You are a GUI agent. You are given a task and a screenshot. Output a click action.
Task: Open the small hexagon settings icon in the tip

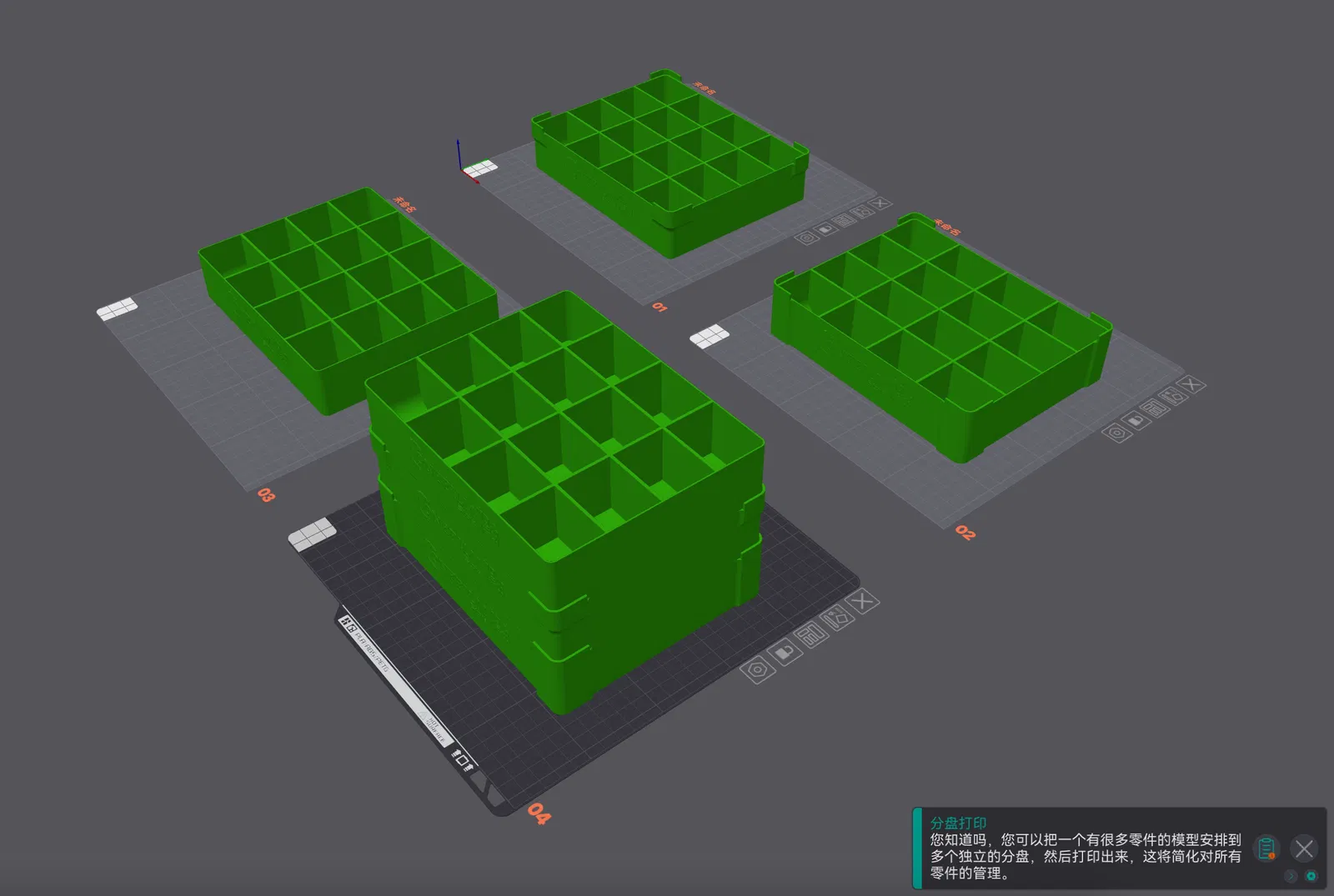(x=1311, y=875)
